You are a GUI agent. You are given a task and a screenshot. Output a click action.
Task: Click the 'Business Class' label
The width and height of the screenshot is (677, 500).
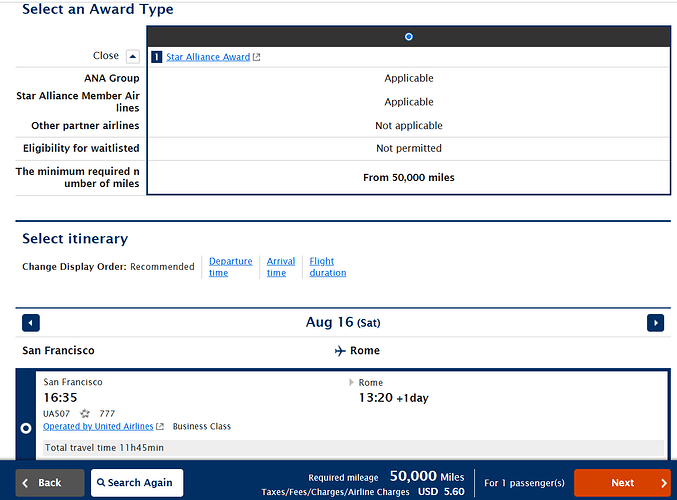202,426
